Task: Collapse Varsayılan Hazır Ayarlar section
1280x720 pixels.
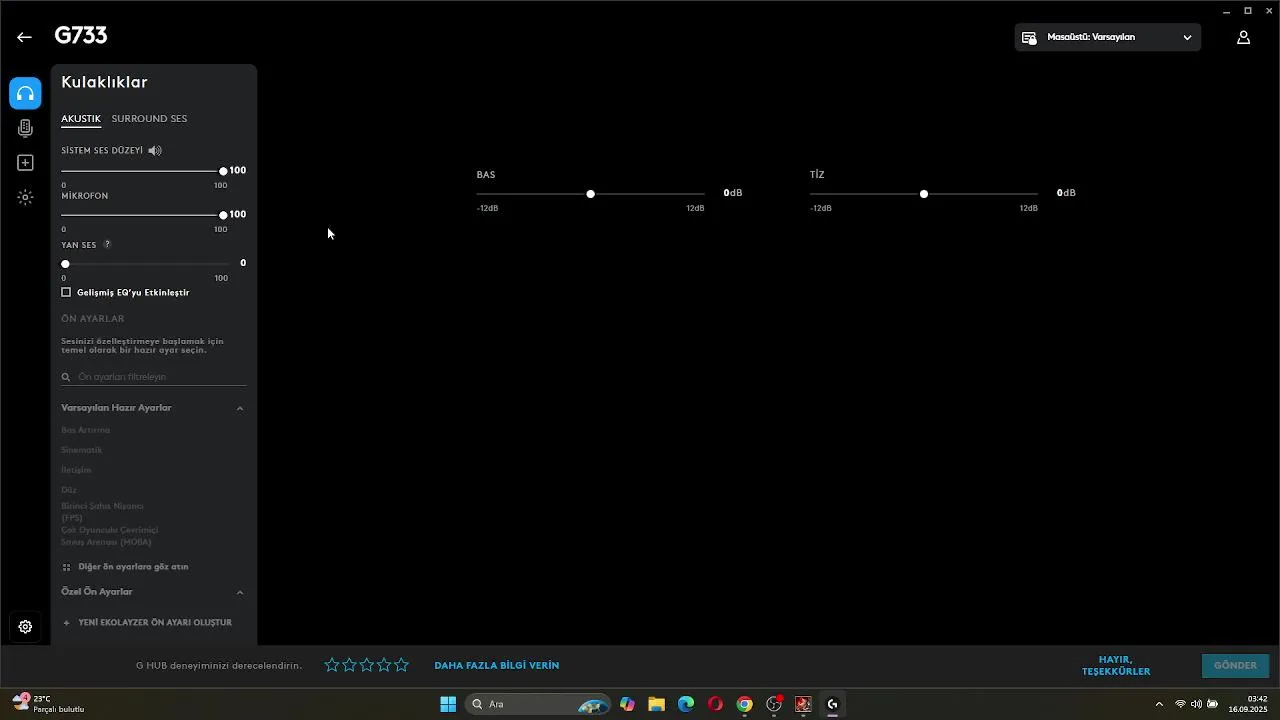Action: 240,408
